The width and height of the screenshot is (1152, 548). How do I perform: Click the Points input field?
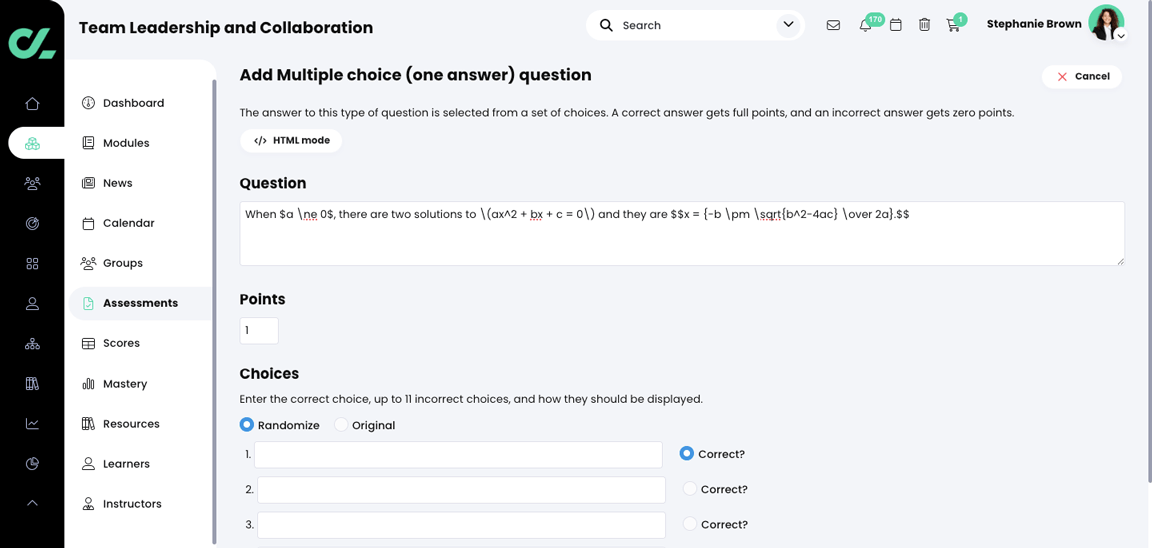tap(259, 331)
